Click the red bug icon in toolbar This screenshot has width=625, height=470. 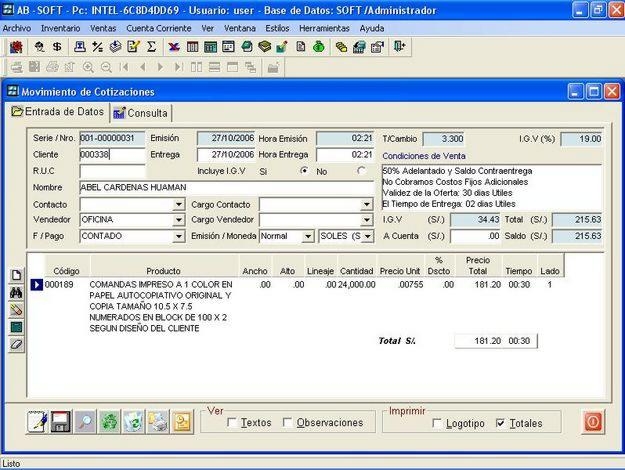tap(16, 47)
